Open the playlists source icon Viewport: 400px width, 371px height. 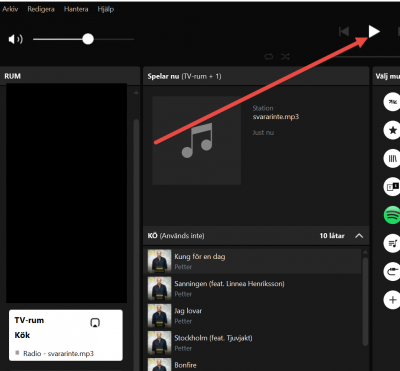(x=392, y=243)
